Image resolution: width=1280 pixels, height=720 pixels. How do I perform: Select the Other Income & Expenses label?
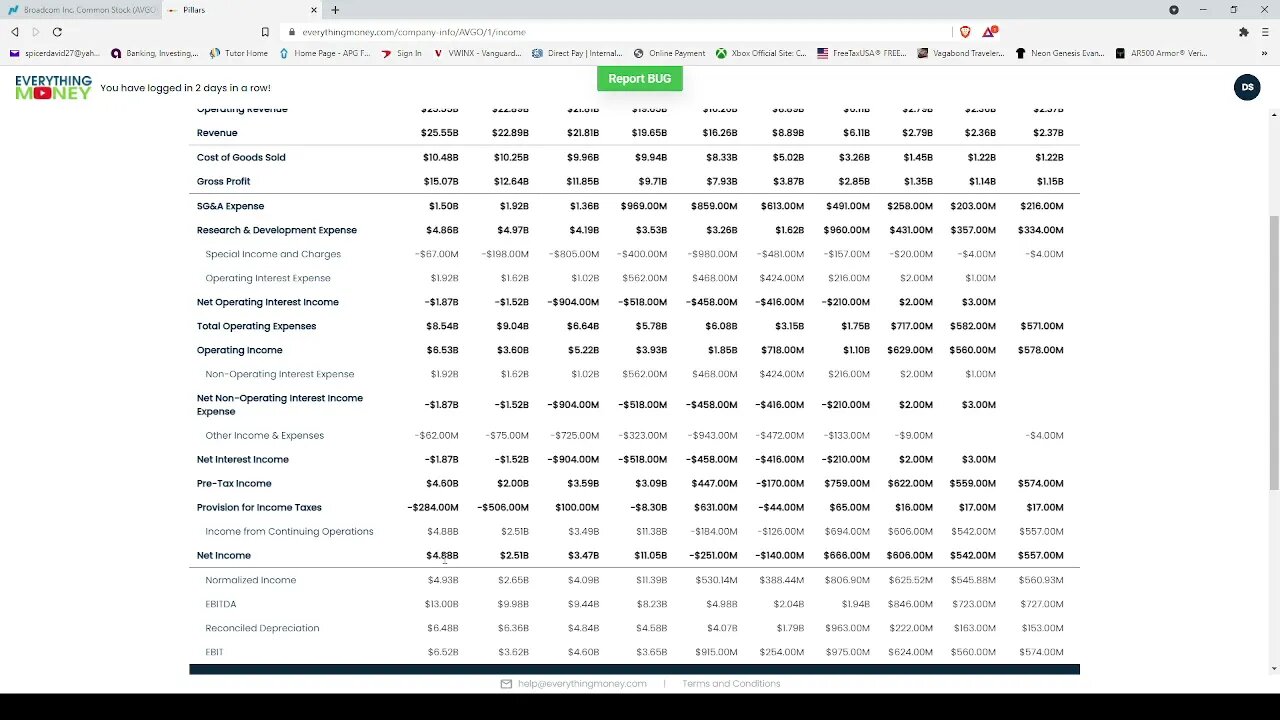[265, 435]
